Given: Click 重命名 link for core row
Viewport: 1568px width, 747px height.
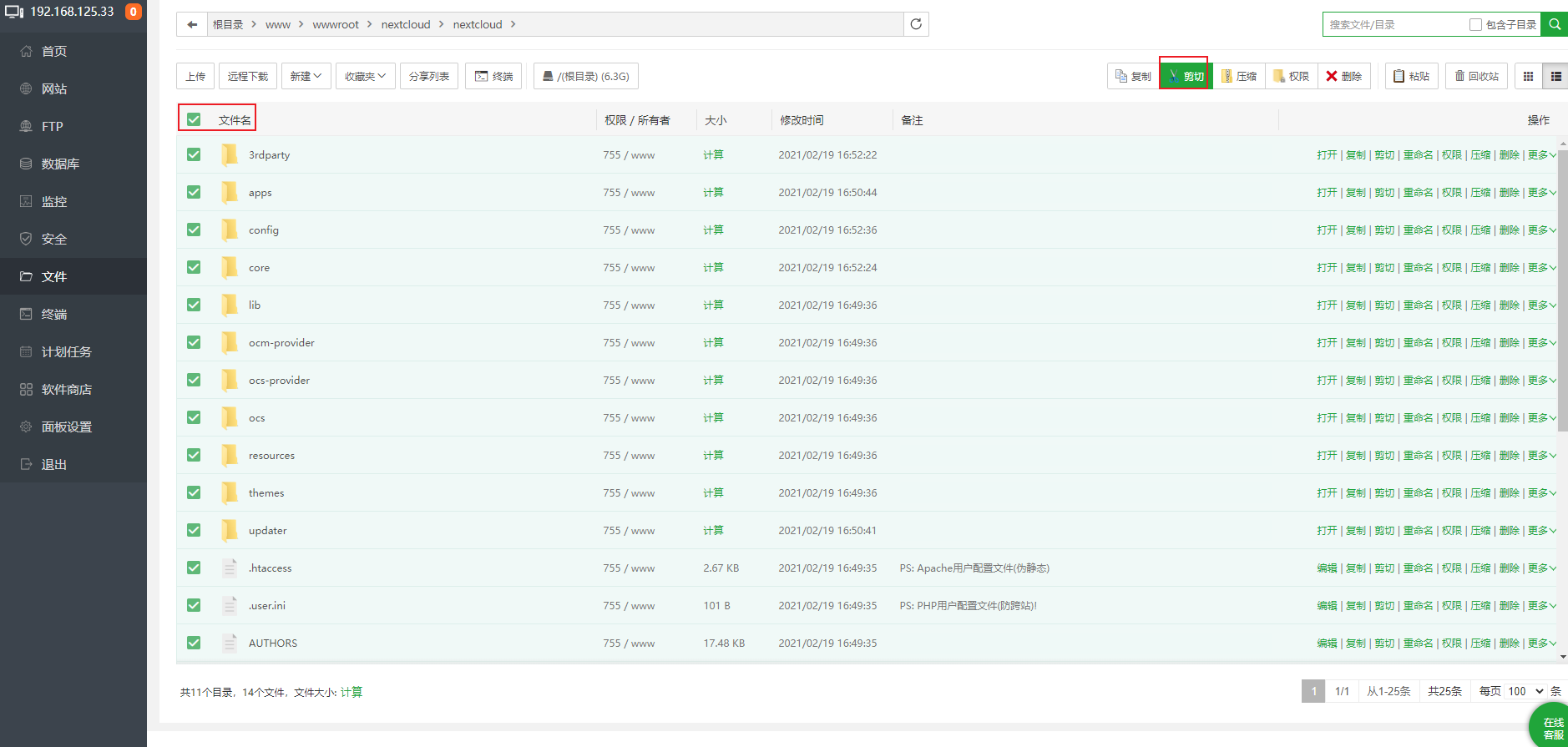Looking at the screenshot, I should (1418, 267).
